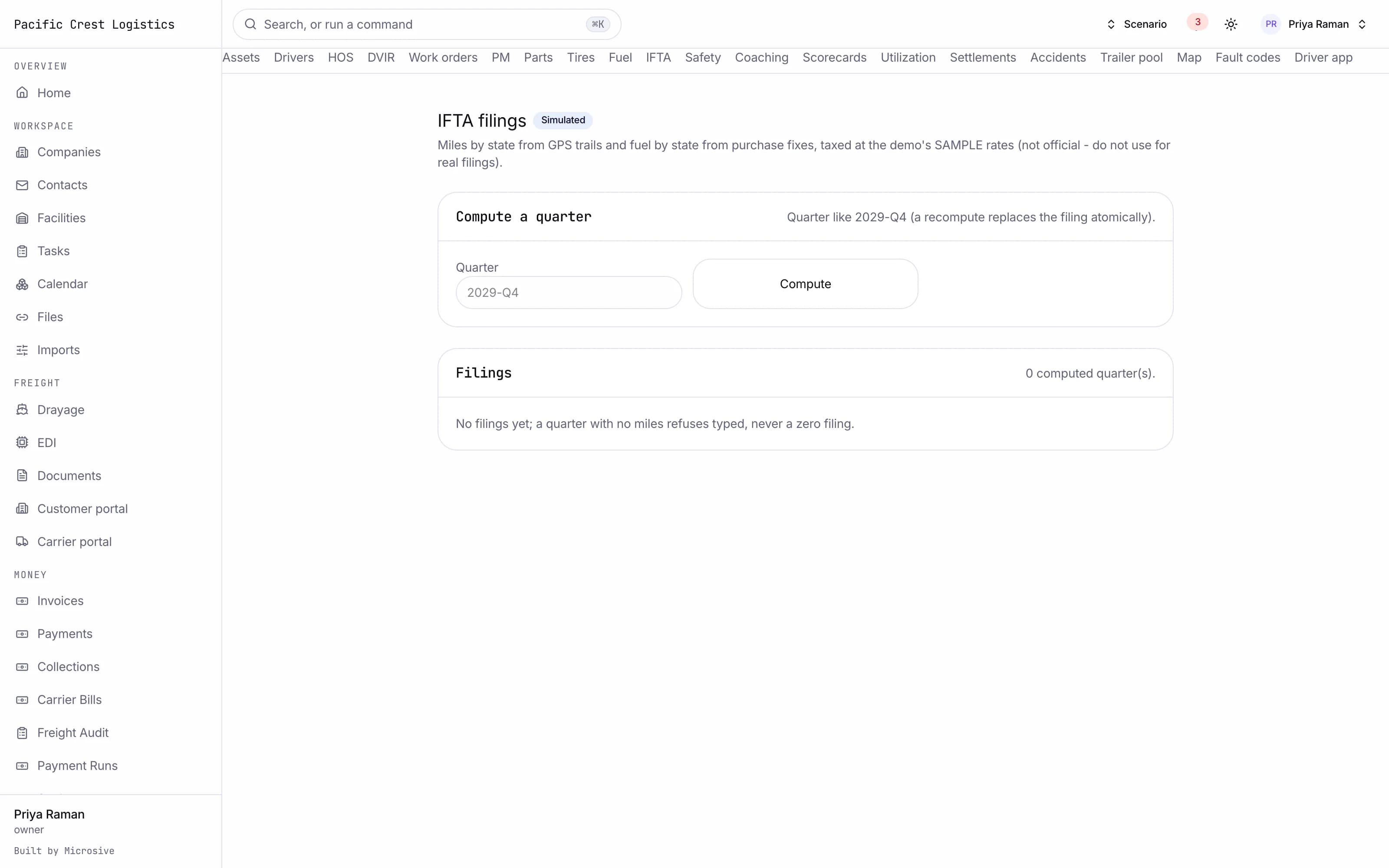Go to Collections in sidebar
The width and height of the screenshot is (1389, 868).
(x=68, y=667)
